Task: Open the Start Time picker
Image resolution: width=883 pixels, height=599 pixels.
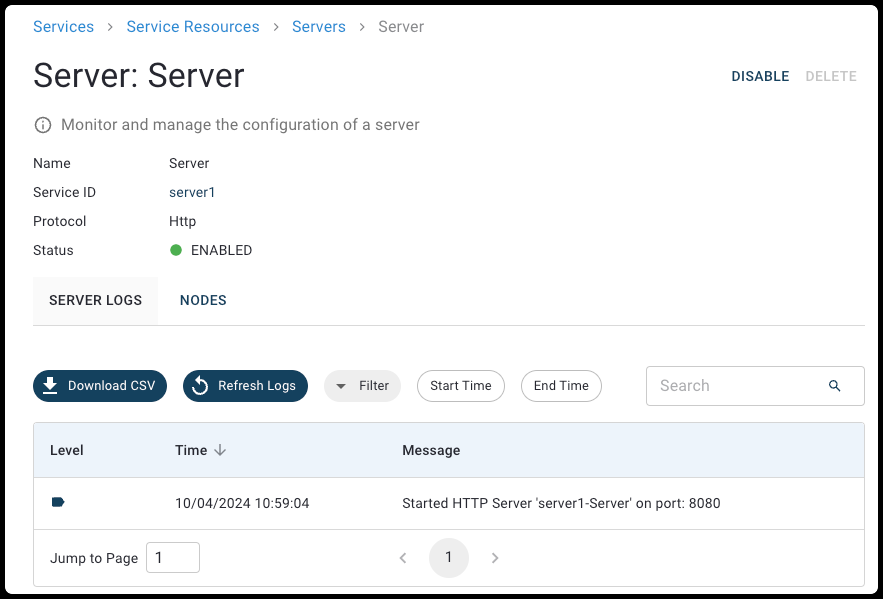Action: coord(461,386)
